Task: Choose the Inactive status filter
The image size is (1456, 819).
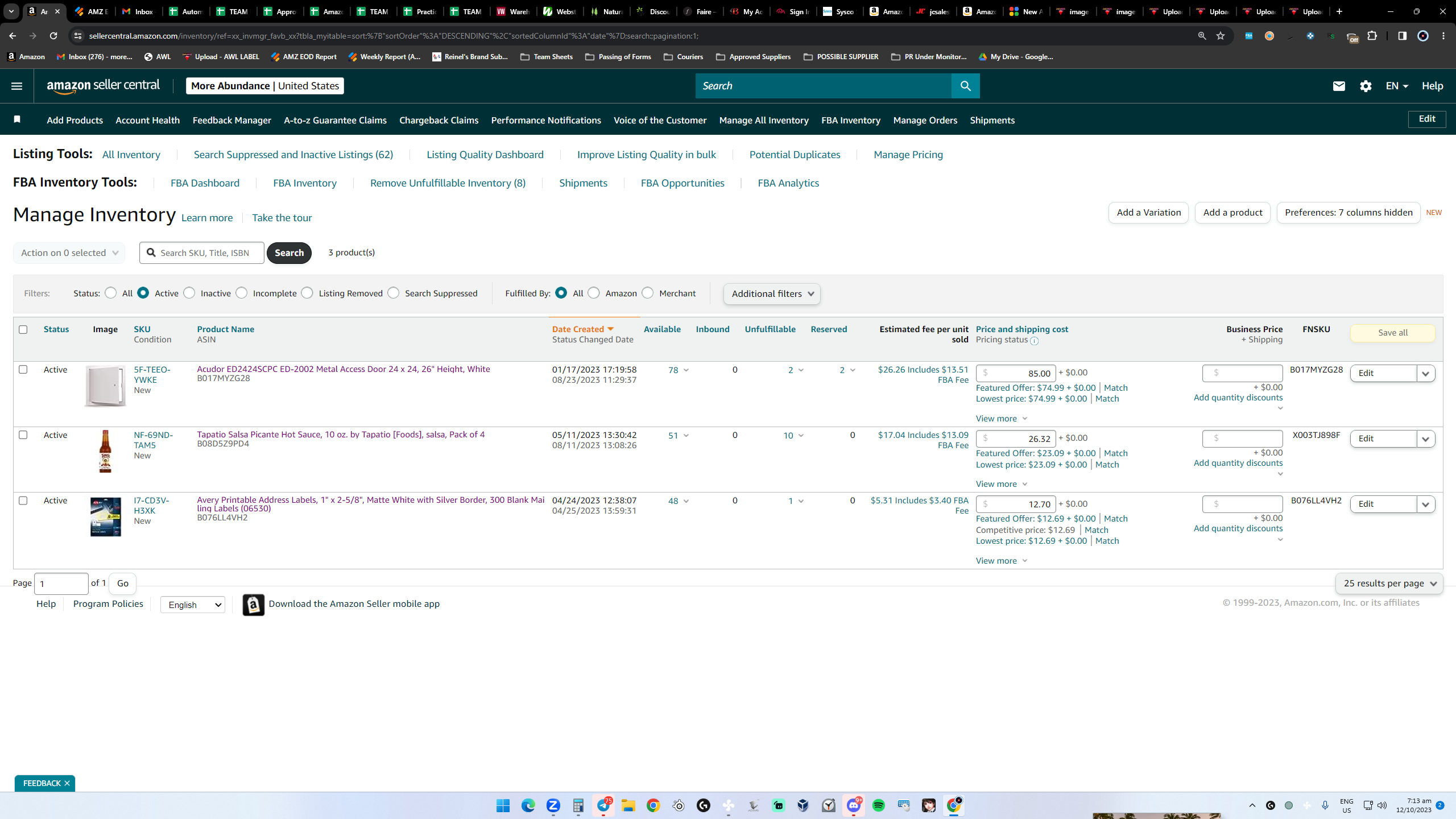Action: [189, 293]
